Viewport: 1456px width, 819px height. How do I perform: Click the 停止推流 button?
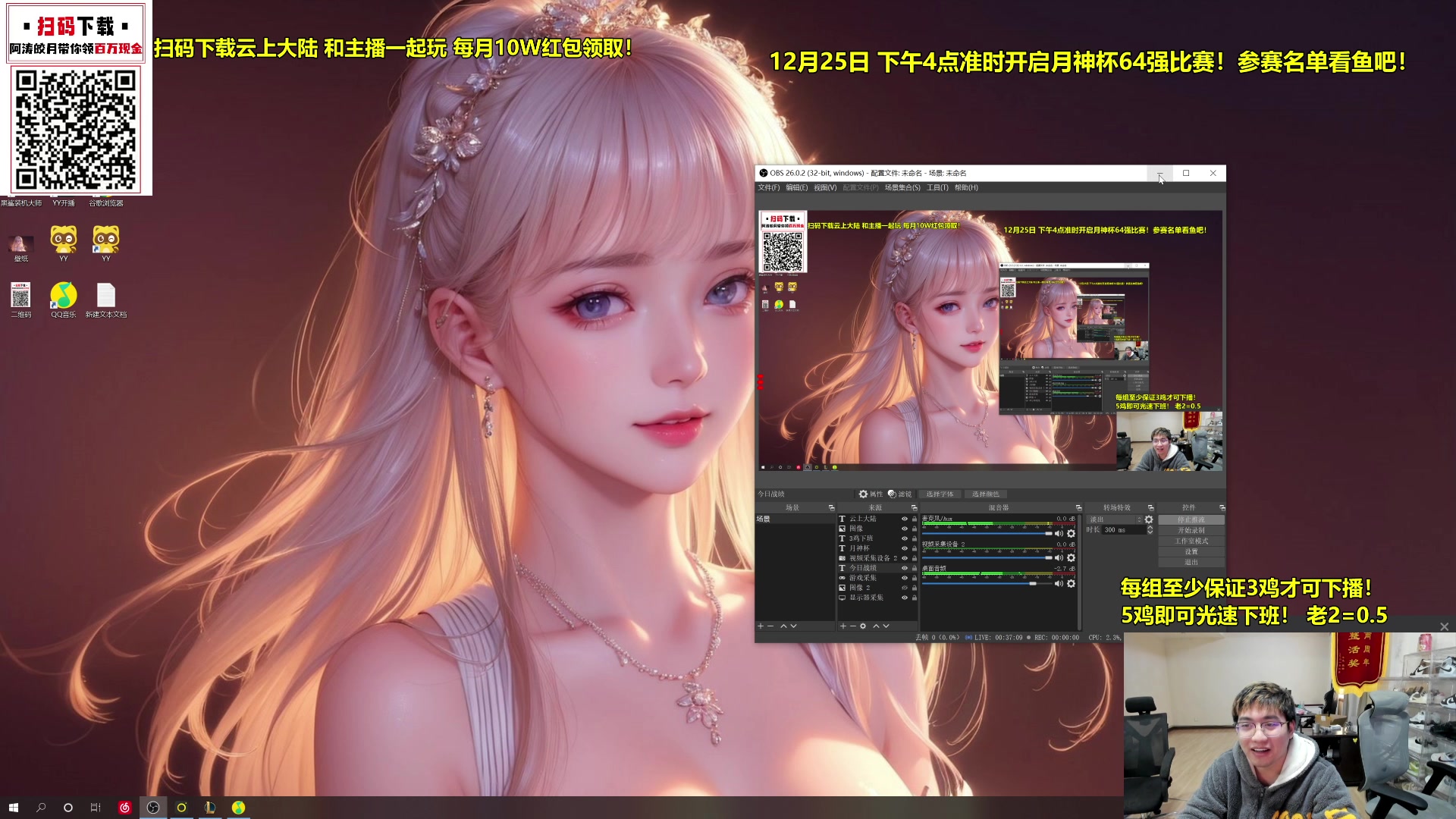coord(1191,520)
